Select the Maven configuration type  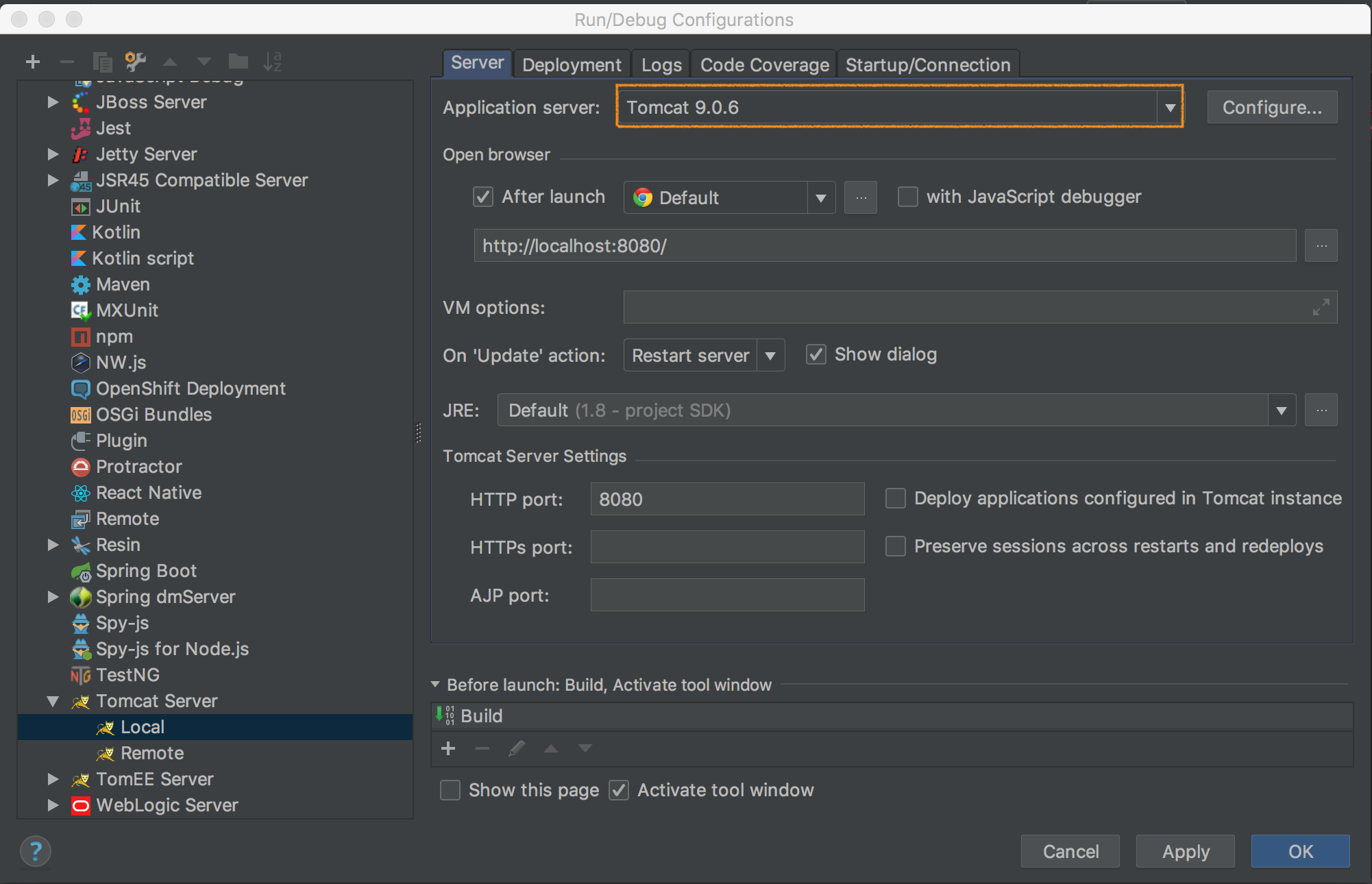click(123, 284)
